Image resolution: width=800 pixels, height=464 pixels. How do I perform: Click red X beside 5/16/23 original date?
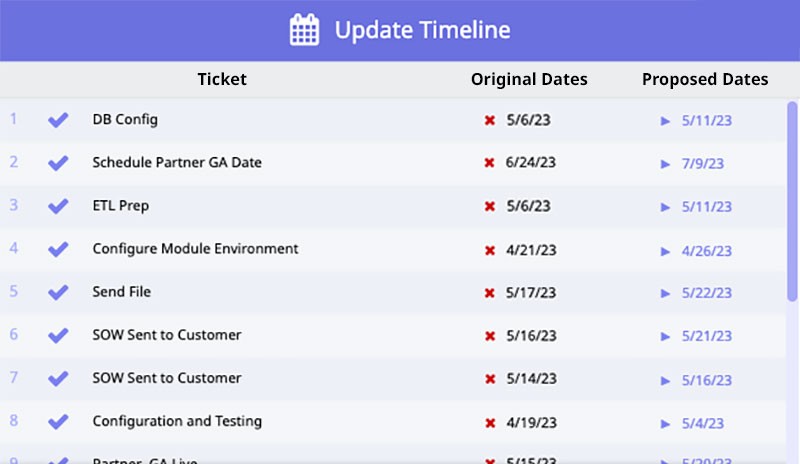pos(490,336)
